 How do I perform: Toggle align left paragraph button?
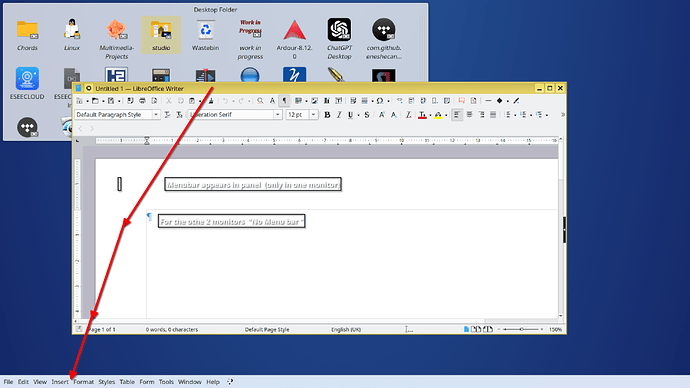[x=457, y=115]
